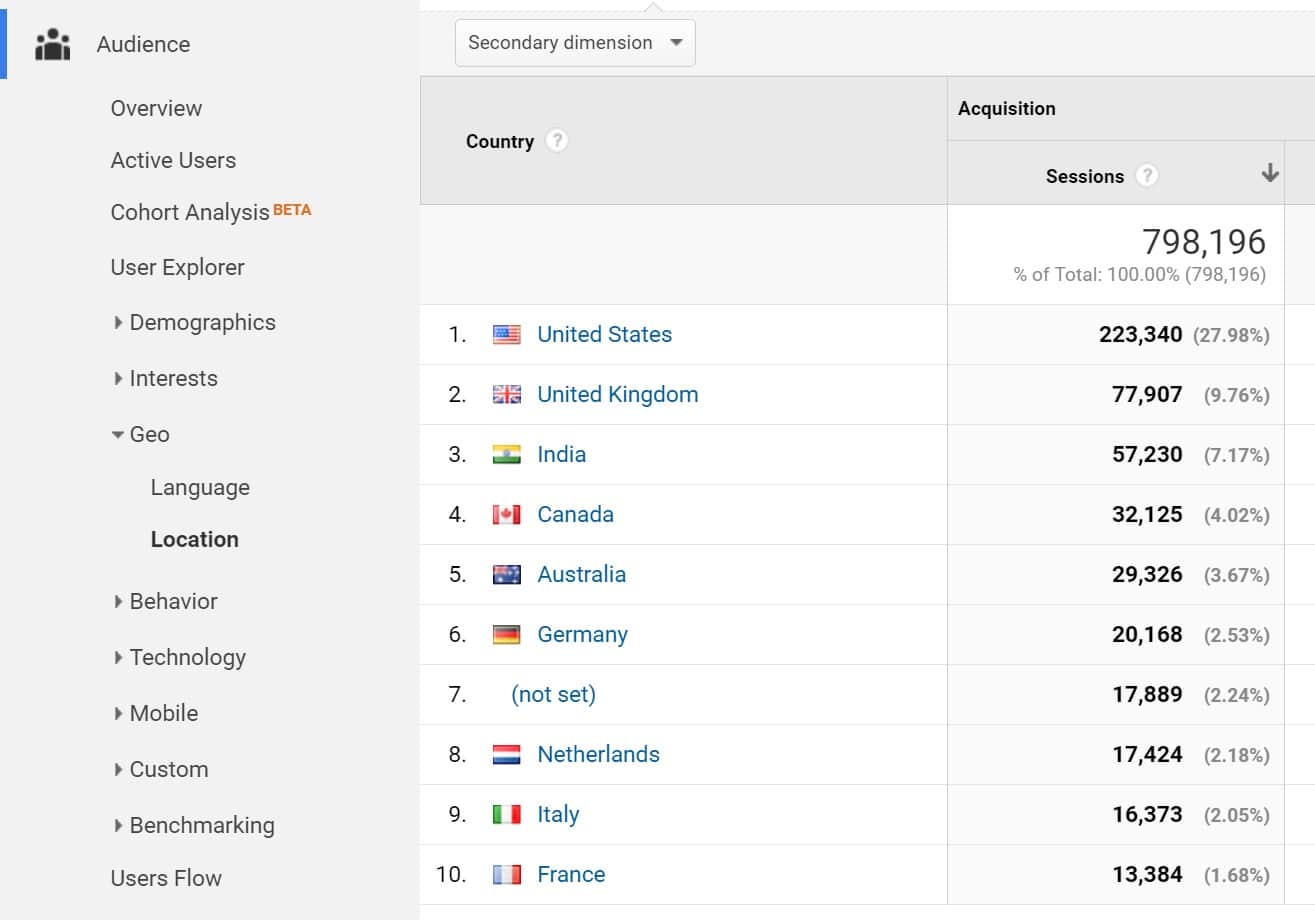Viewport: 1315px width, 920px height.
Task: Click the Audience people icon in sidebar
Action: [x=52, y=44]
